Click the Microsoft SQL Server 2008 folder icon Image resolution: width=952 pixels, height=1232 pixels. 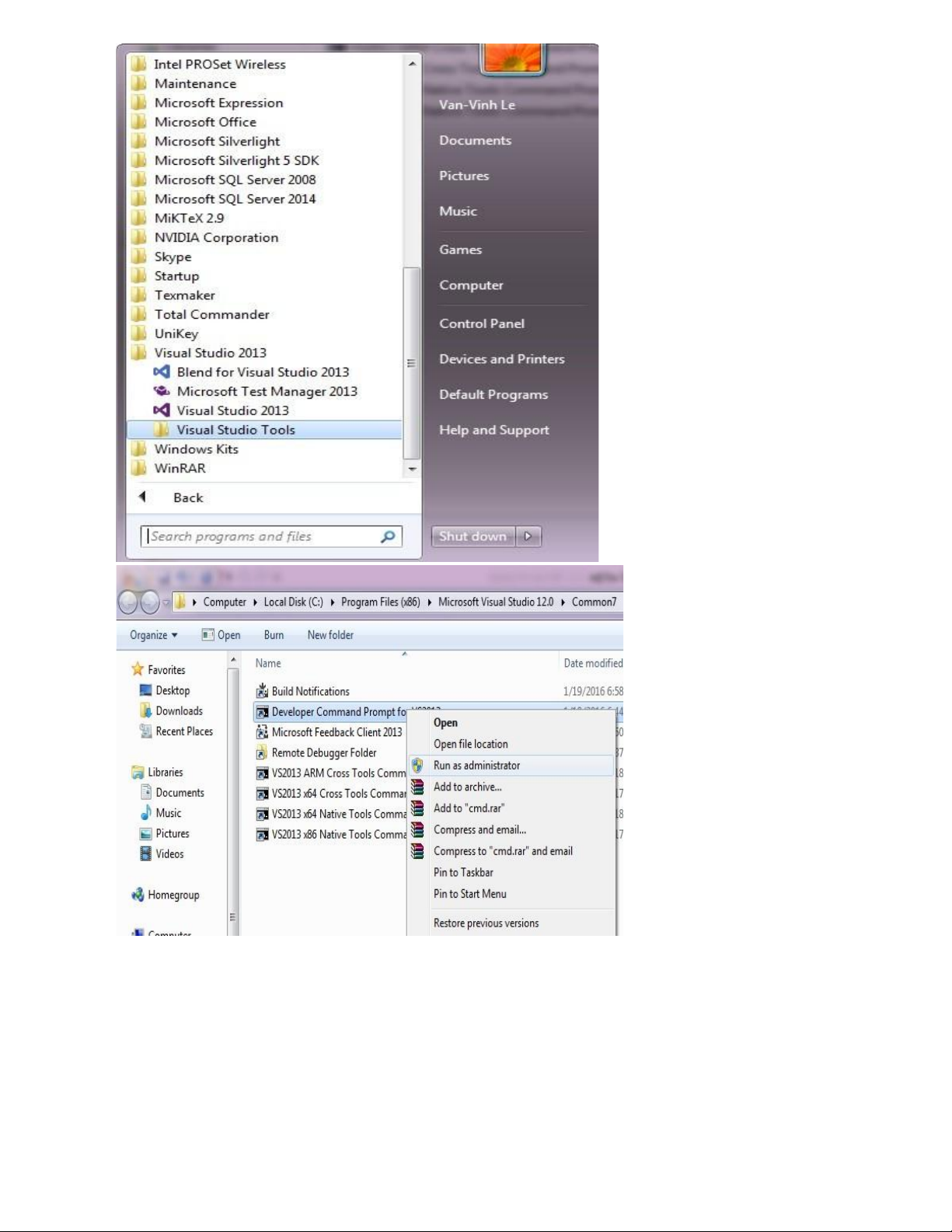point(139,179)
